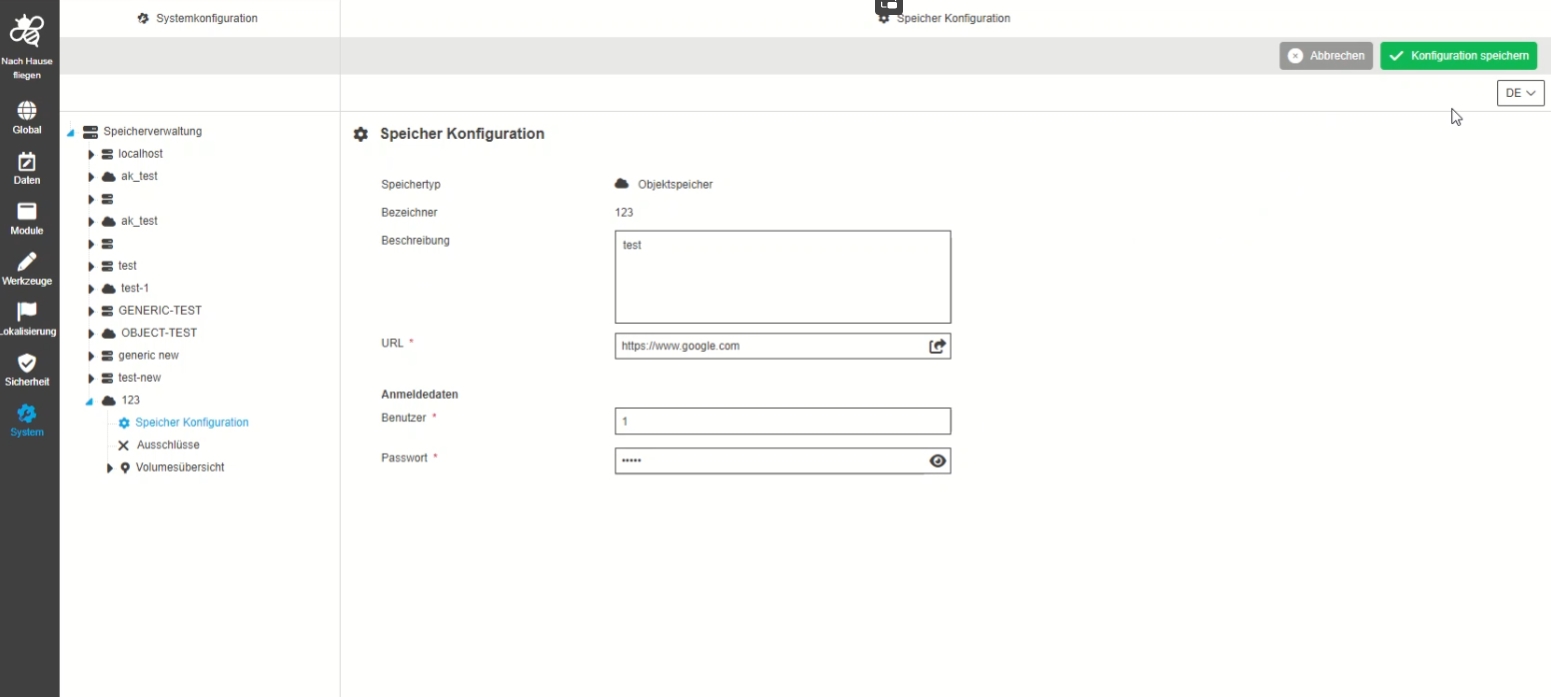Select the OBJECT-TEST tree entry
Image resolution: width=1551 pixels, height=697 pixels.
tap(159, 333)
